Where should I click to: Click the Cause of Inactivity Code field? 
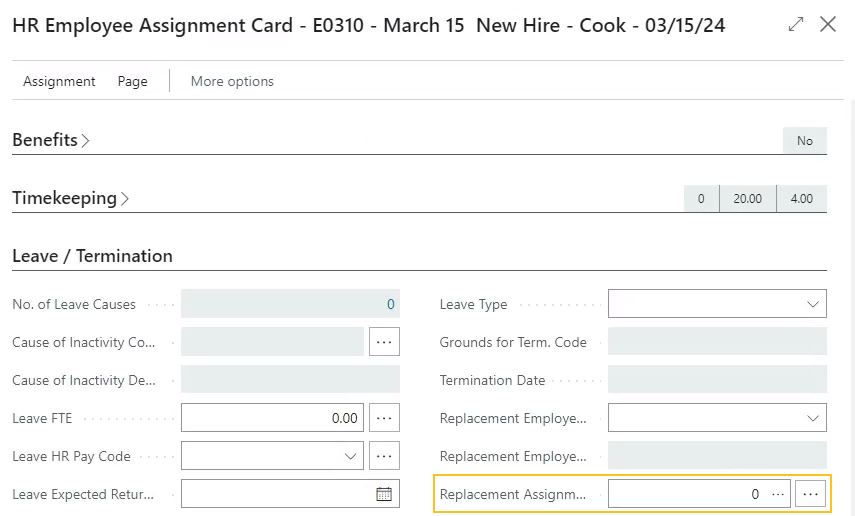tap(272, 342)
